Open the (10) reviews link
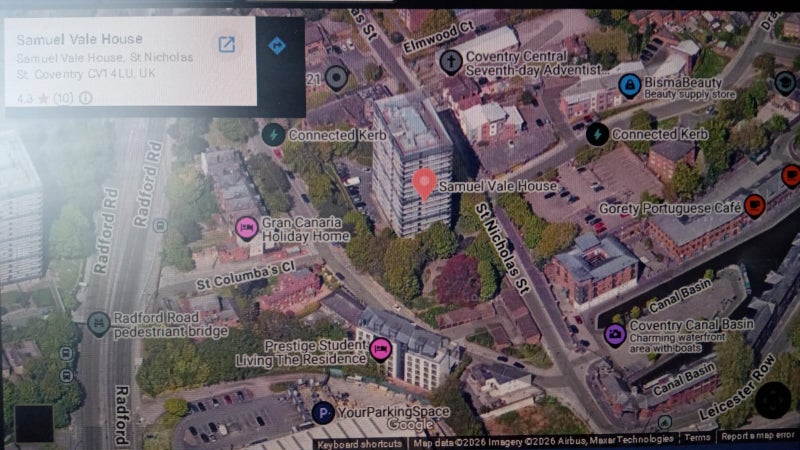Viewport: 800px width, 450px height. pos(62,98)
